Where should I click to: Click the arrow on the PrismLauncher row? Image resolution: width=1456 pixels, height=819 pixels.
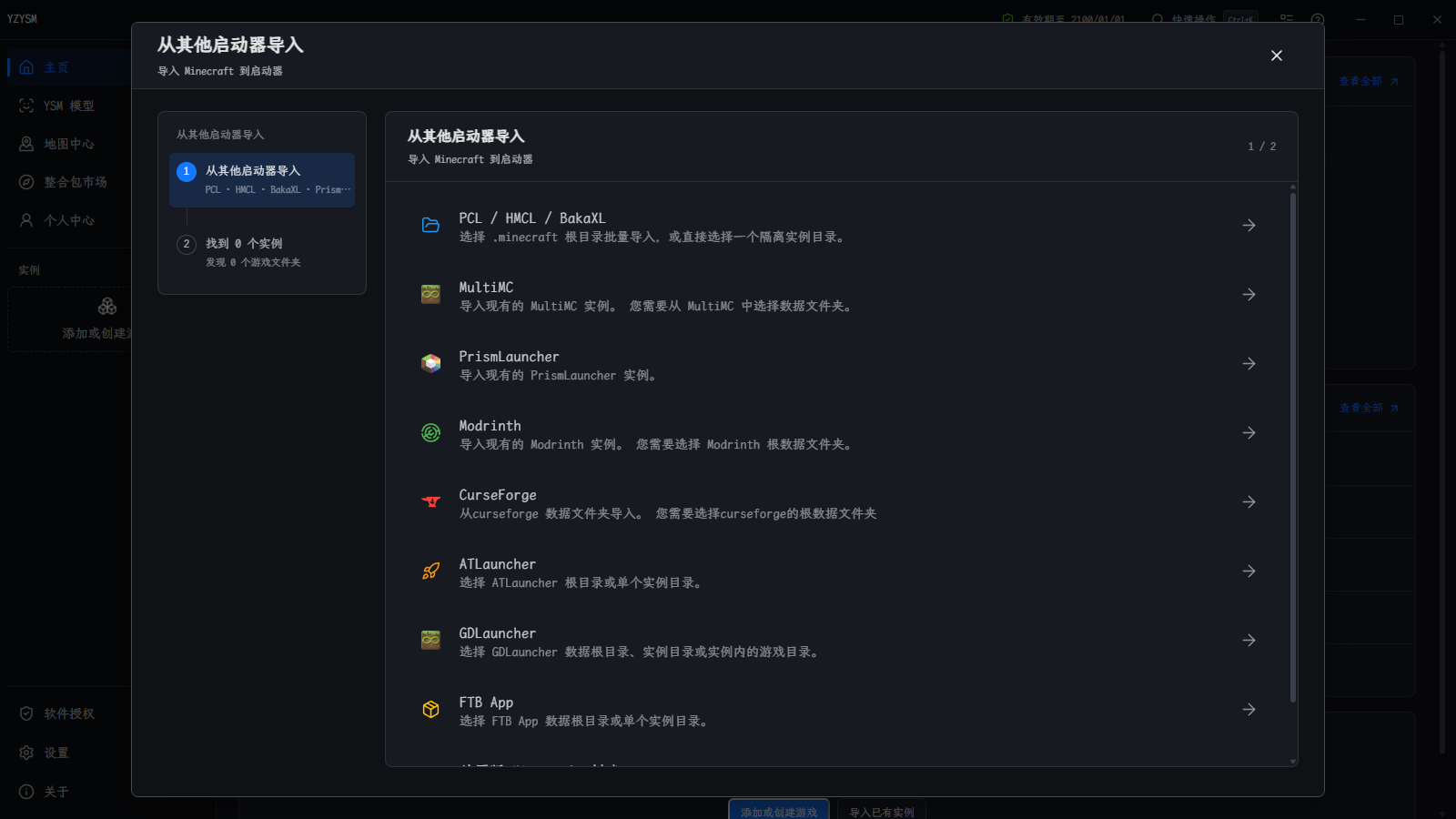[1249, 364]
